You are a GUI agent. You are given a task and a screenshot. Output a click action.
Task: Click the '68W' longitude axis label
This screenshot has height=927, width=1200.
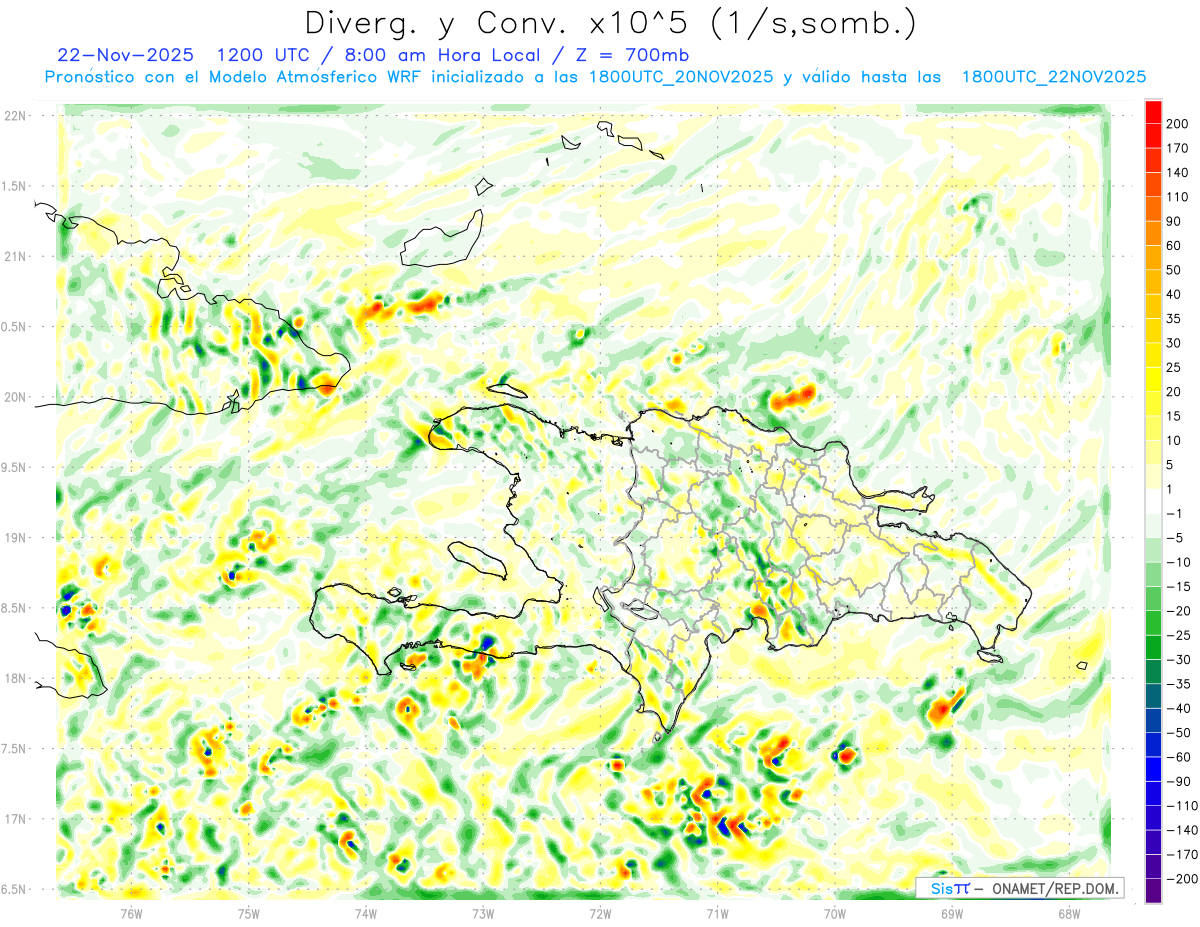pyautogui.click(x=1069, y=913)
